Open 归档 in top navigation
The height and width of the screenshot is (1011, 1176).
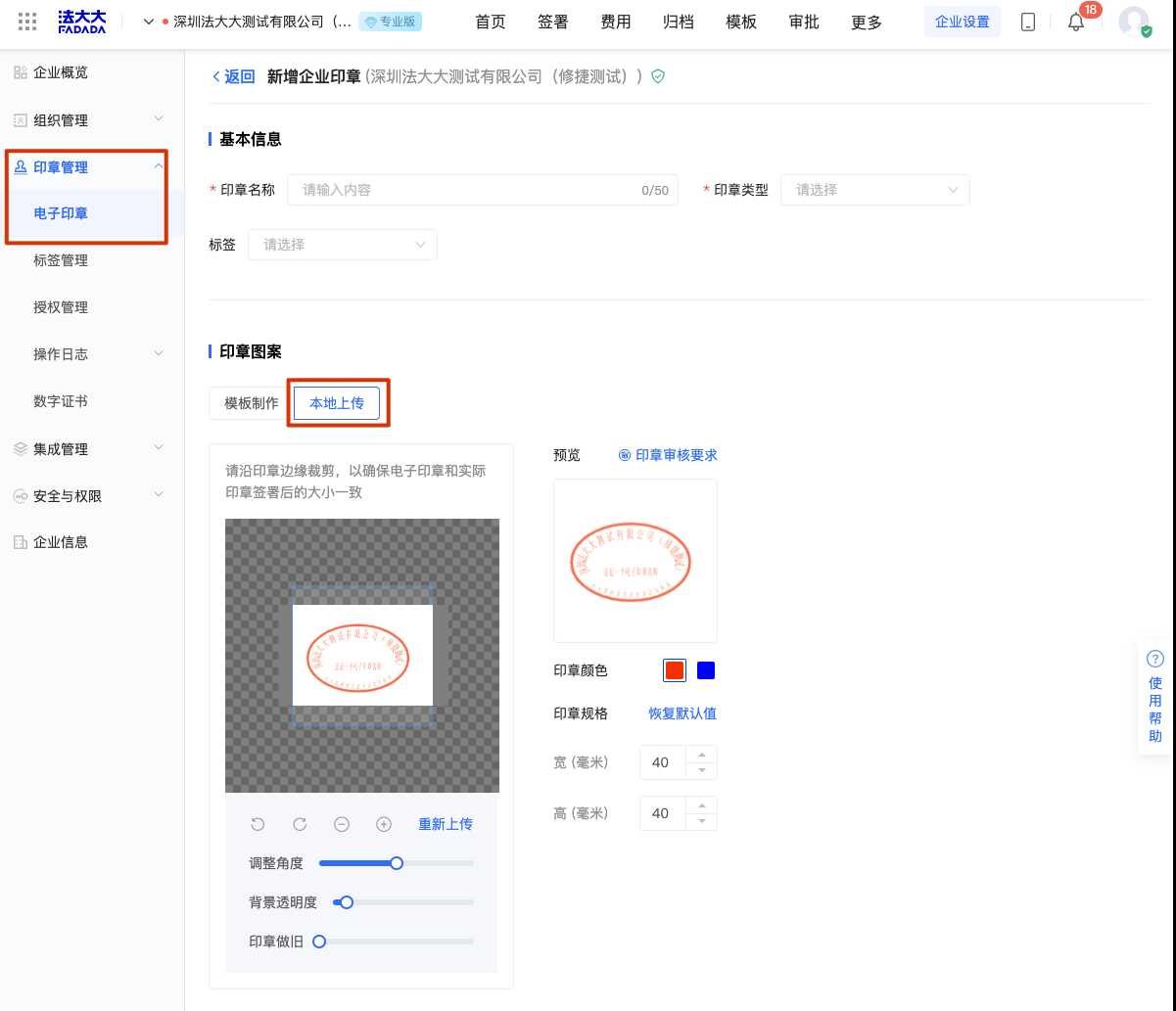(x=679, y=22)
